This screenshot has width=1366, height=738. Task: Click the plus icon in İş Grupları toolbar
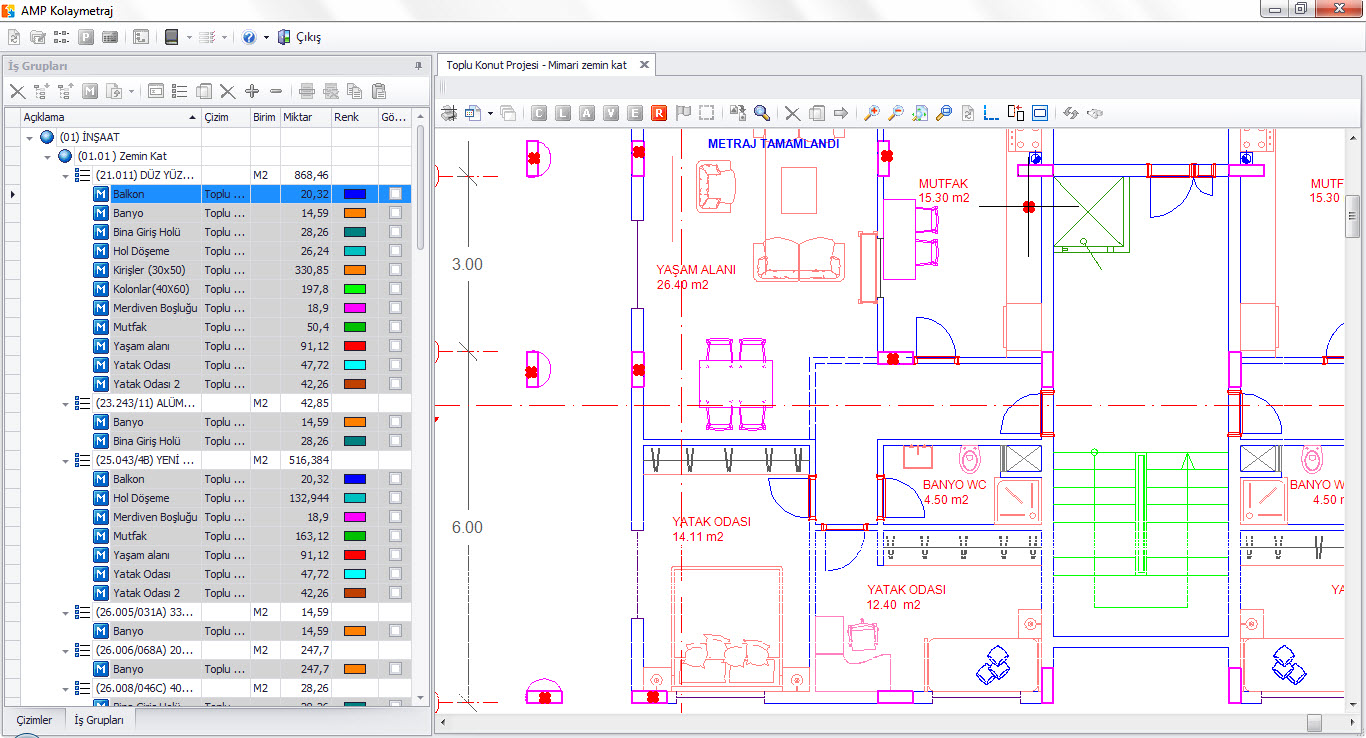[252, 91]
